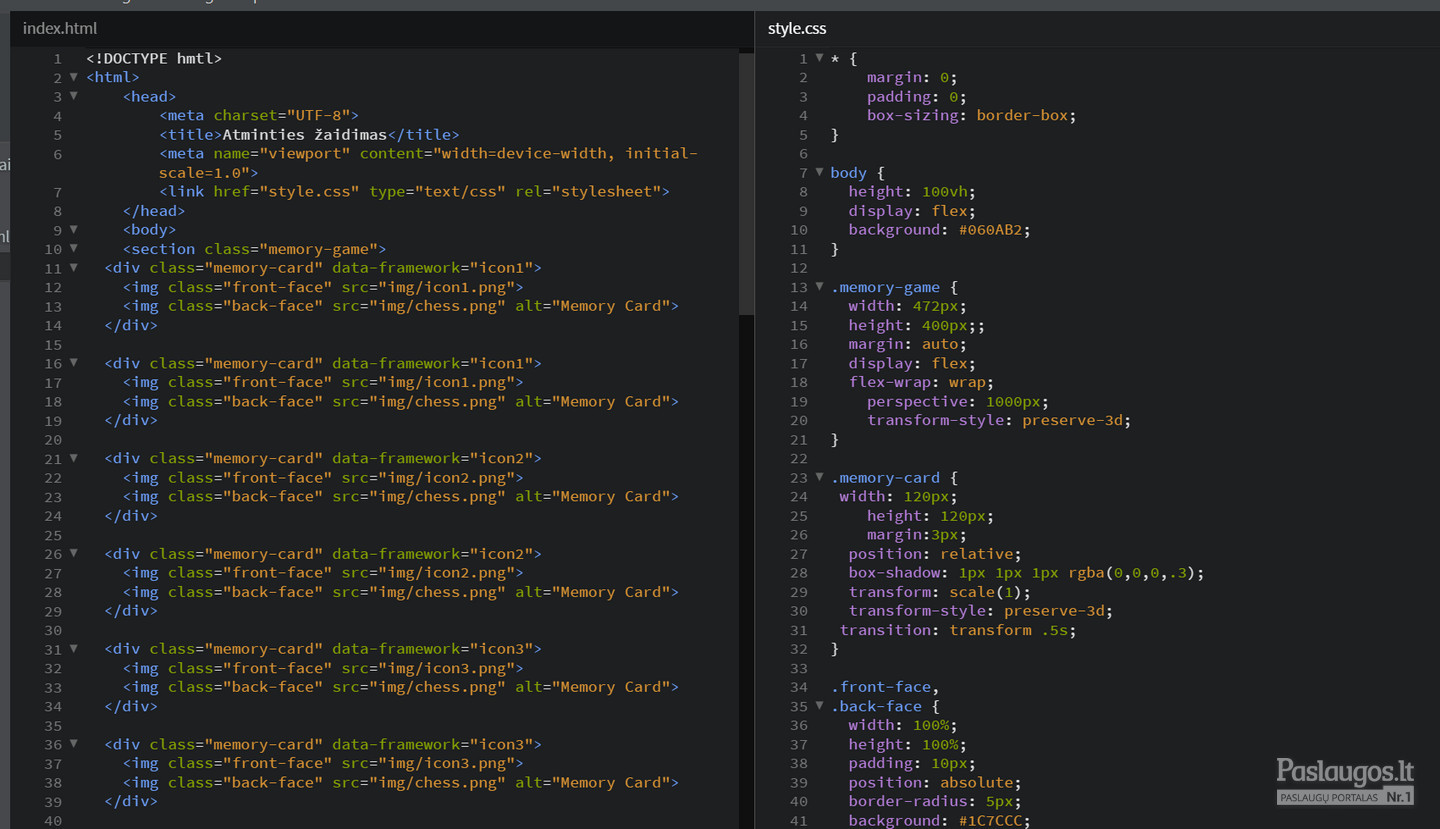
Task: Click the transform: scale(1) declaration
Action: (x=940, y=591)
